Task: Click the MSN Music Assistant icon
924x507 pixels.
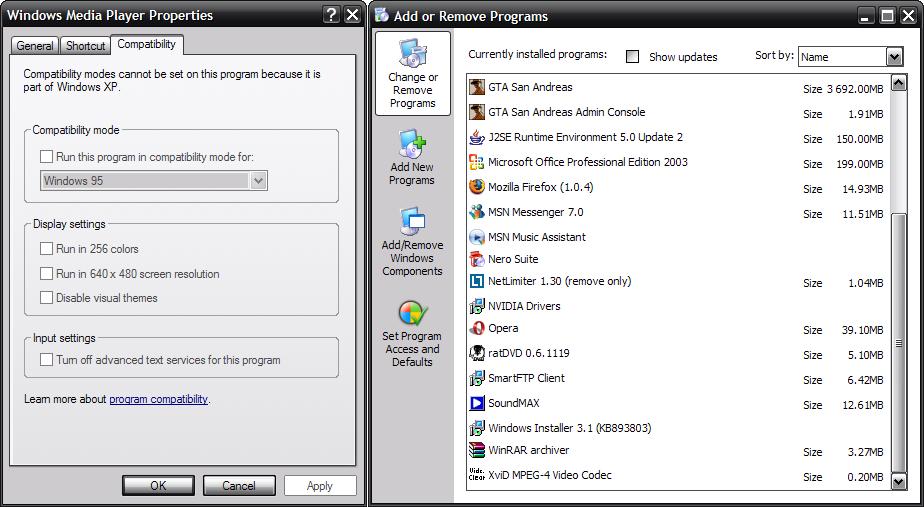Action: (477, 237)
